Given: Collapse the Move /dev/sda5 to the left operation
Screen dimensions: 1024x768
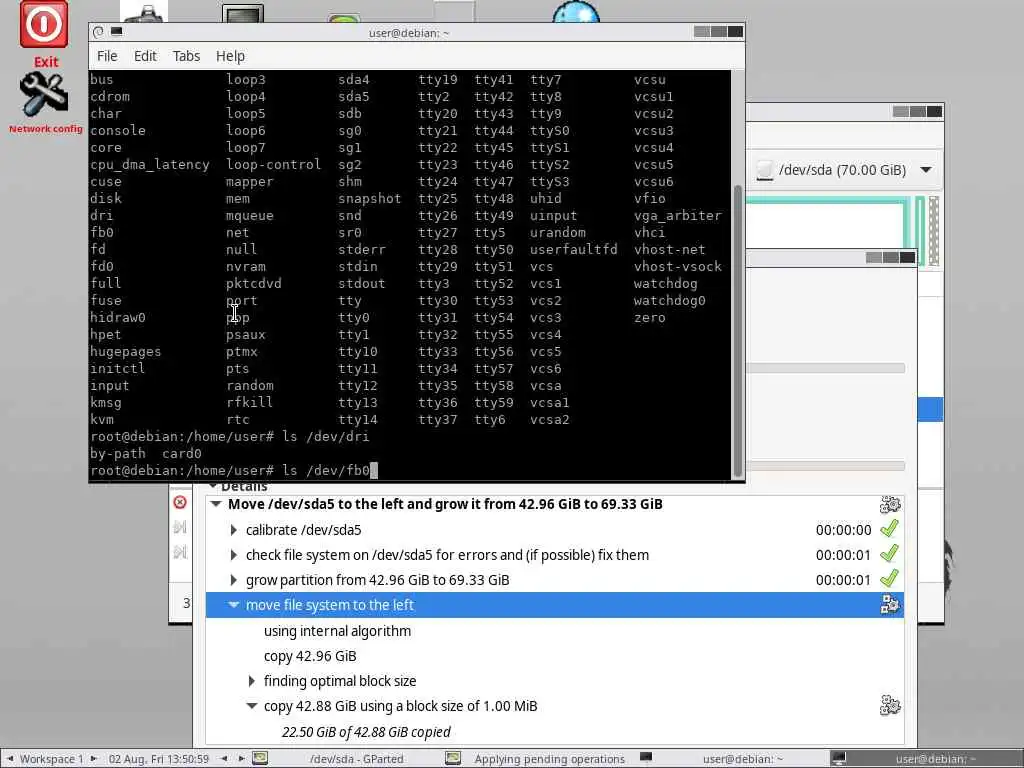Looking at the screenshot, I should 216,504.
